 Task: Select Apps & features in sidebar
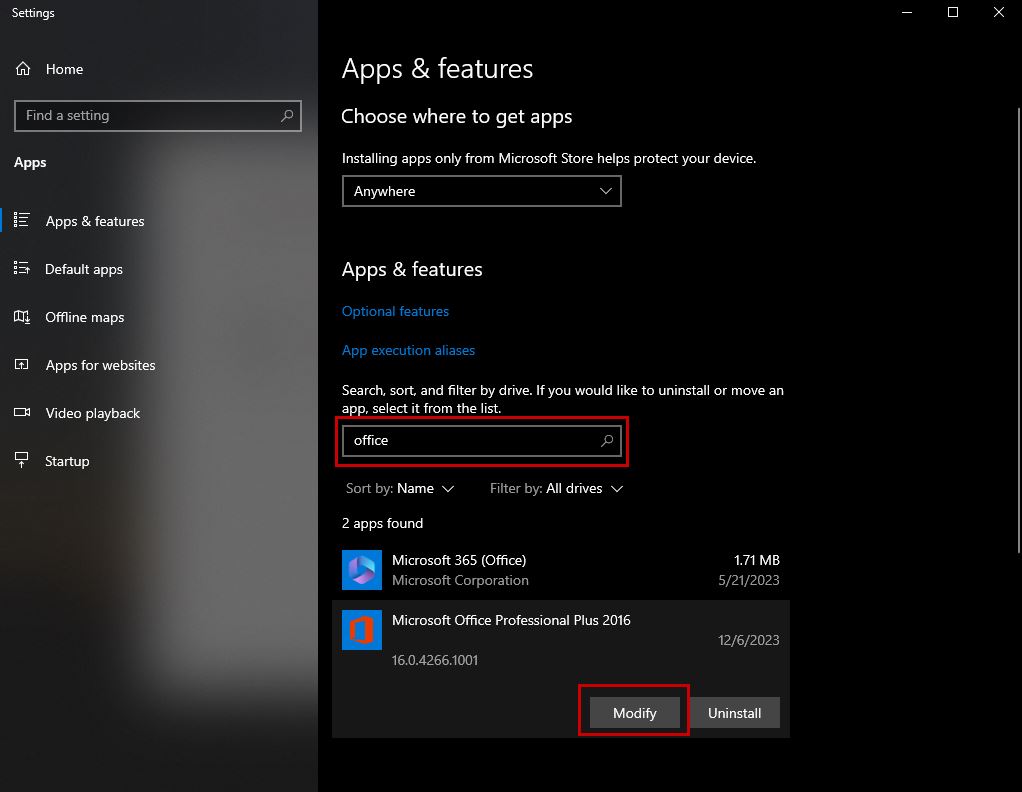(95, 221)
